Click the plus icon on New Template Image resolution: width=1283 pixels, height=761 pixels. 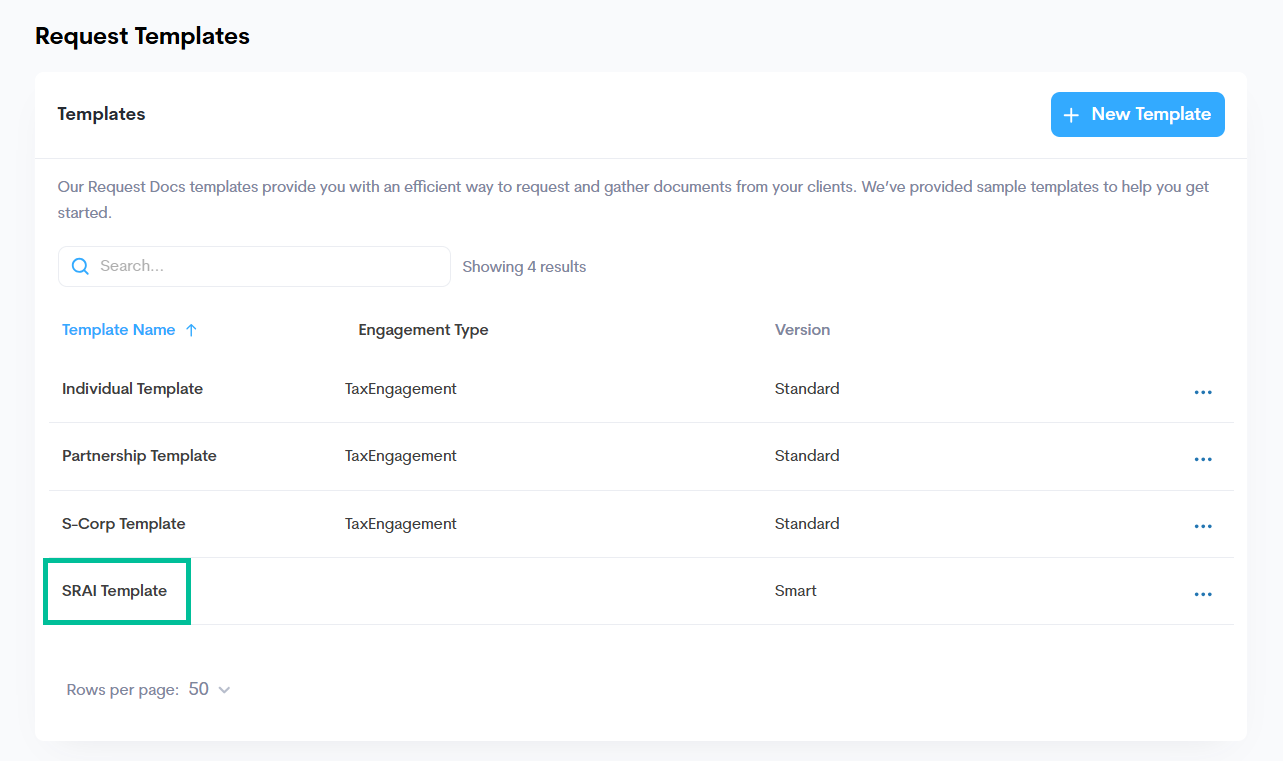1071,115
